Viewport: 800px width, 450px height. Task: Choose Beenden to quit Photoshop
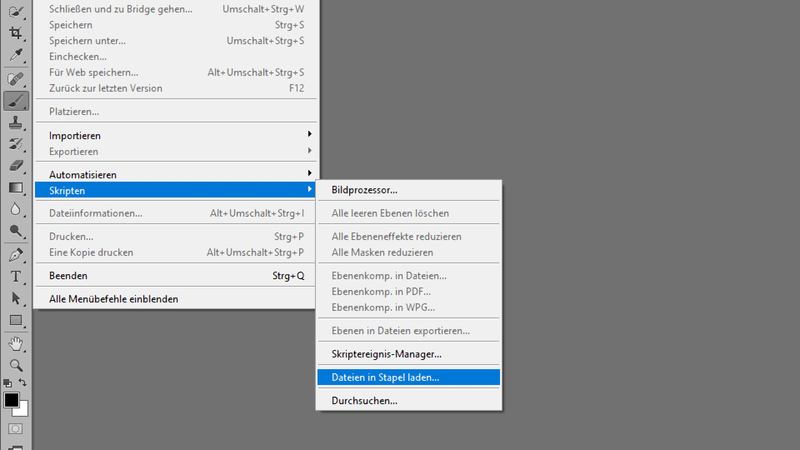coord(176,276)
